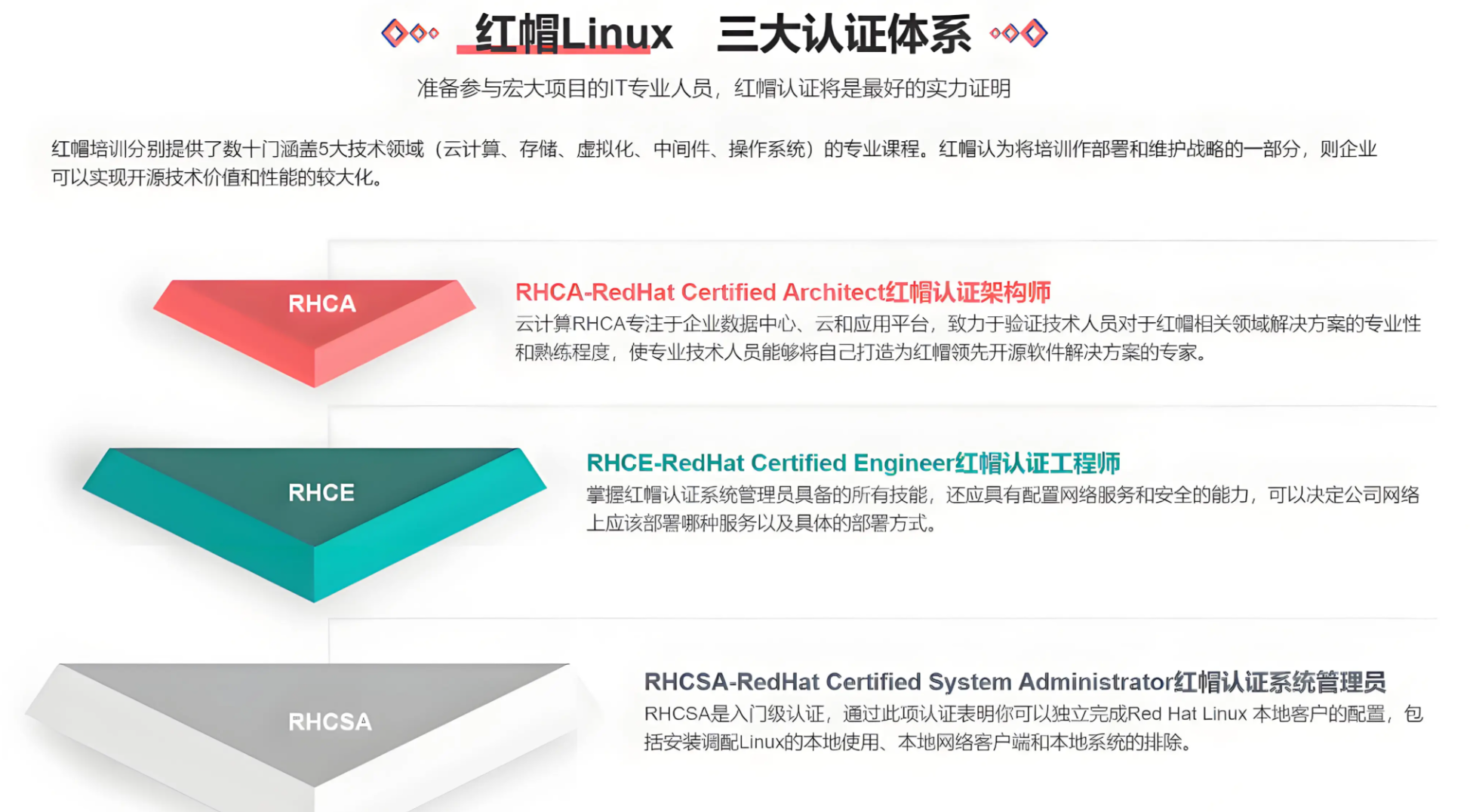Image resolution: width=1470 pixels, height=812 pixels.
Task: Click the white RHCE label text
Action: coord(321,493)
